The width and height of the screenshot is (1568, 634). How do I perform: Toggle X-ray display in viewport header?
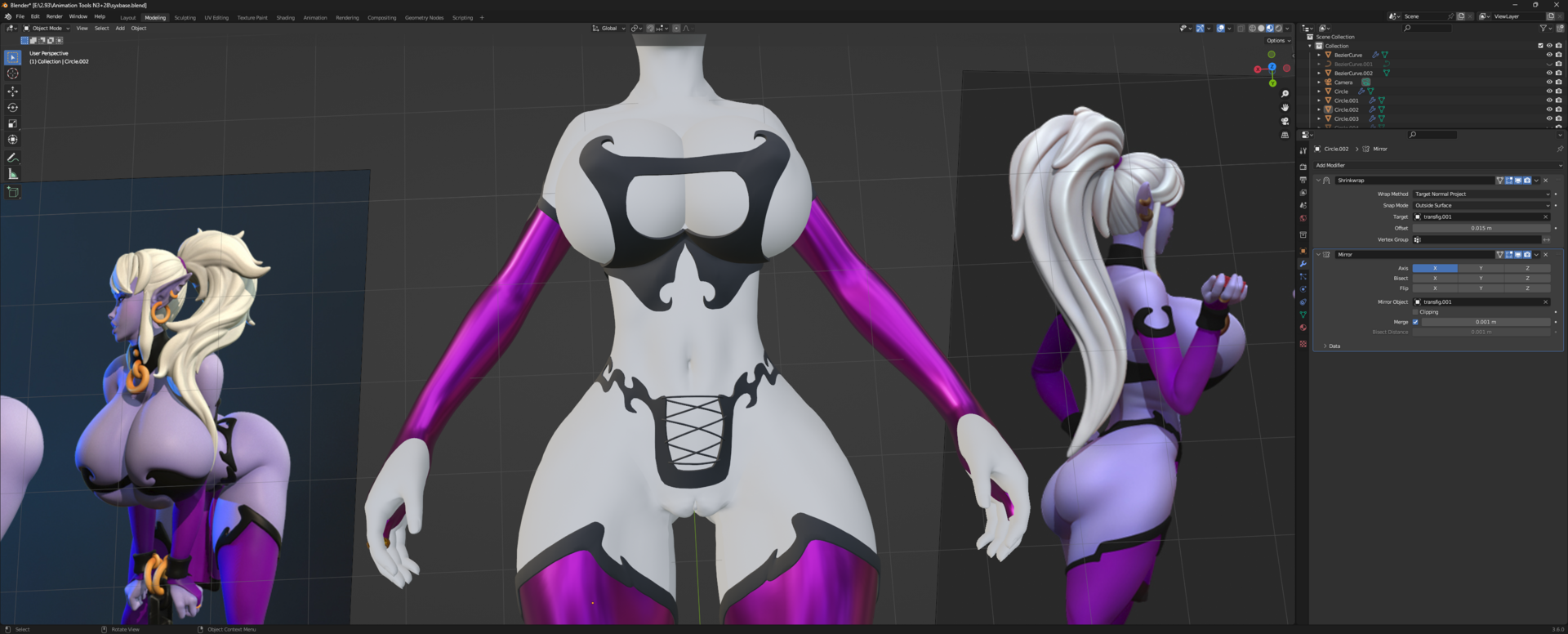1241,28
